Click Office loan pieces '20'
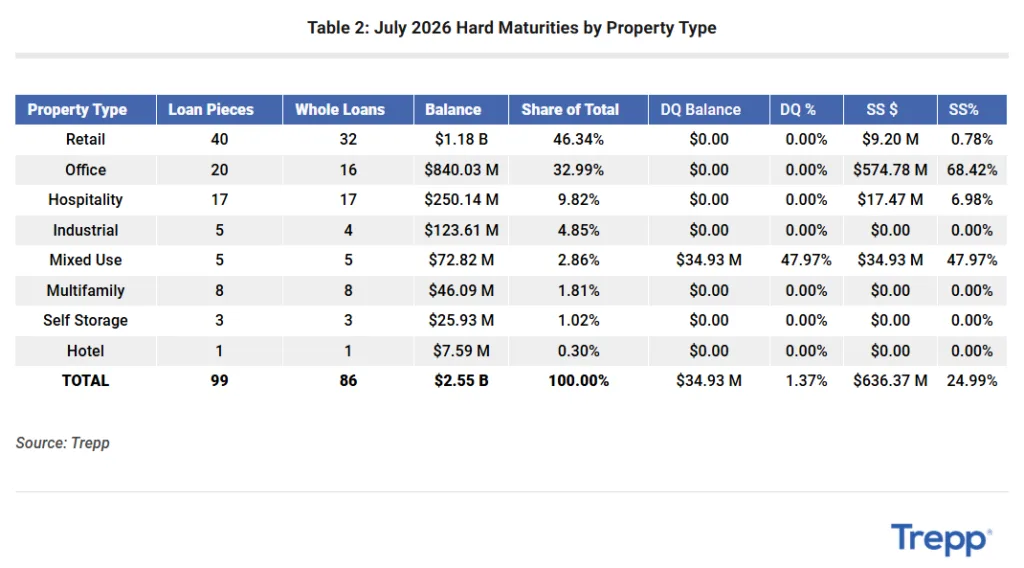The width and height of the screenshot is (1024, 568). (219, 170)
